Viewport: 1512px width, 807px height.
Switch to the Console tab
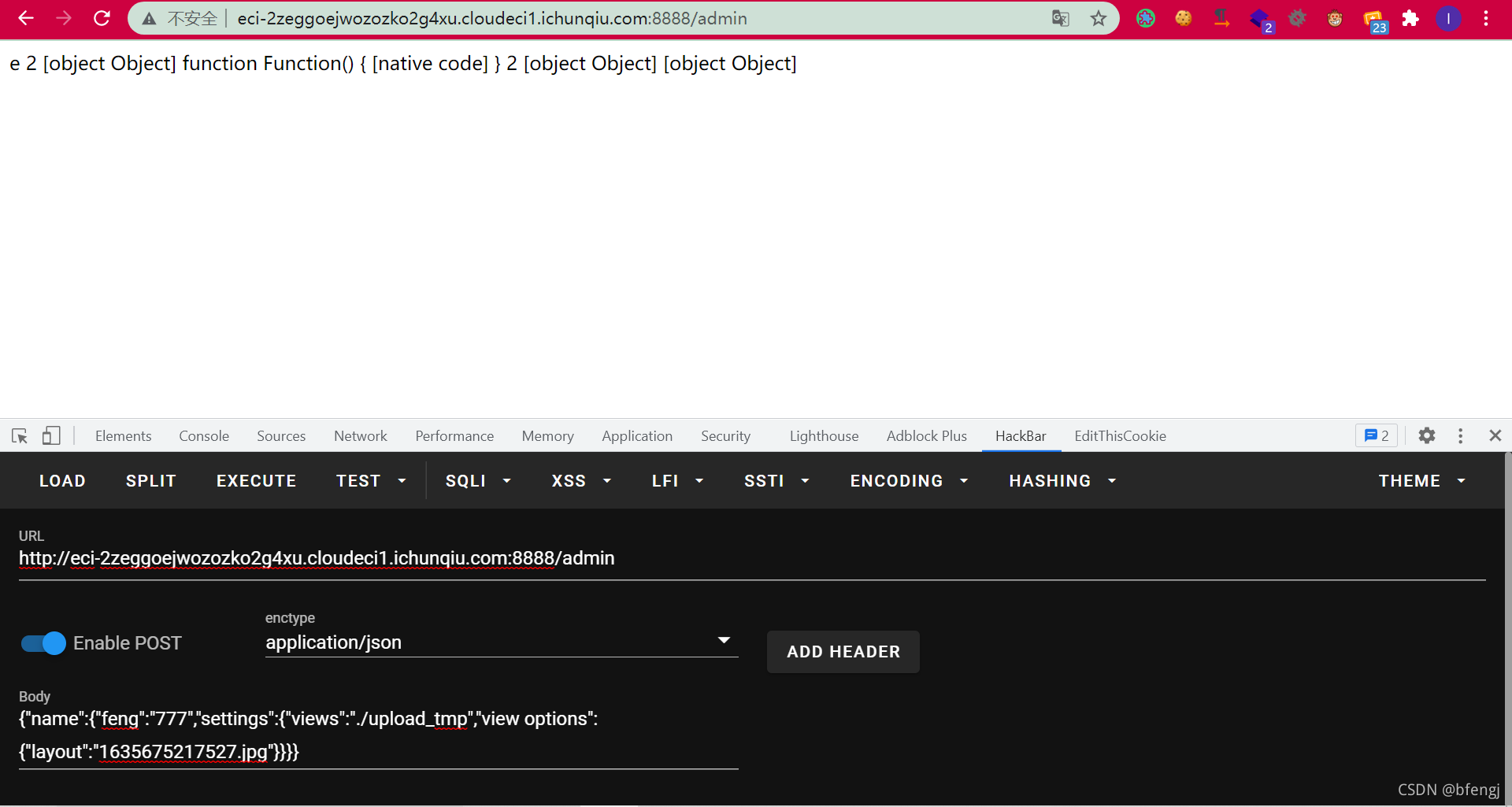point(204,435)
